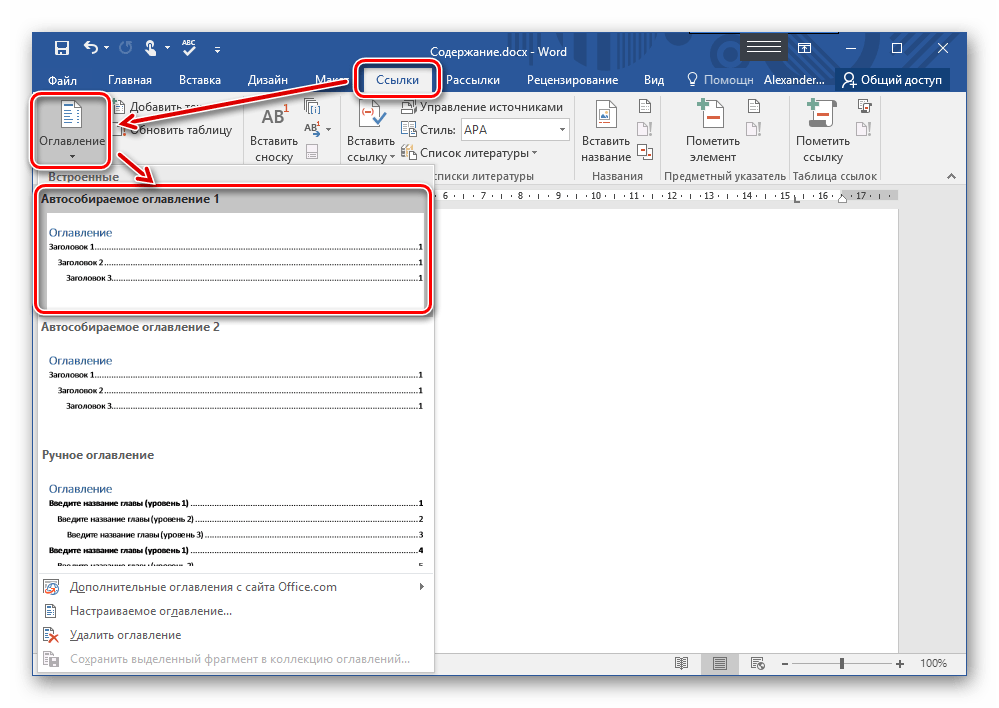
Task: Open Управление источниками
Action: pyautogui.click(x=482, y=106)
